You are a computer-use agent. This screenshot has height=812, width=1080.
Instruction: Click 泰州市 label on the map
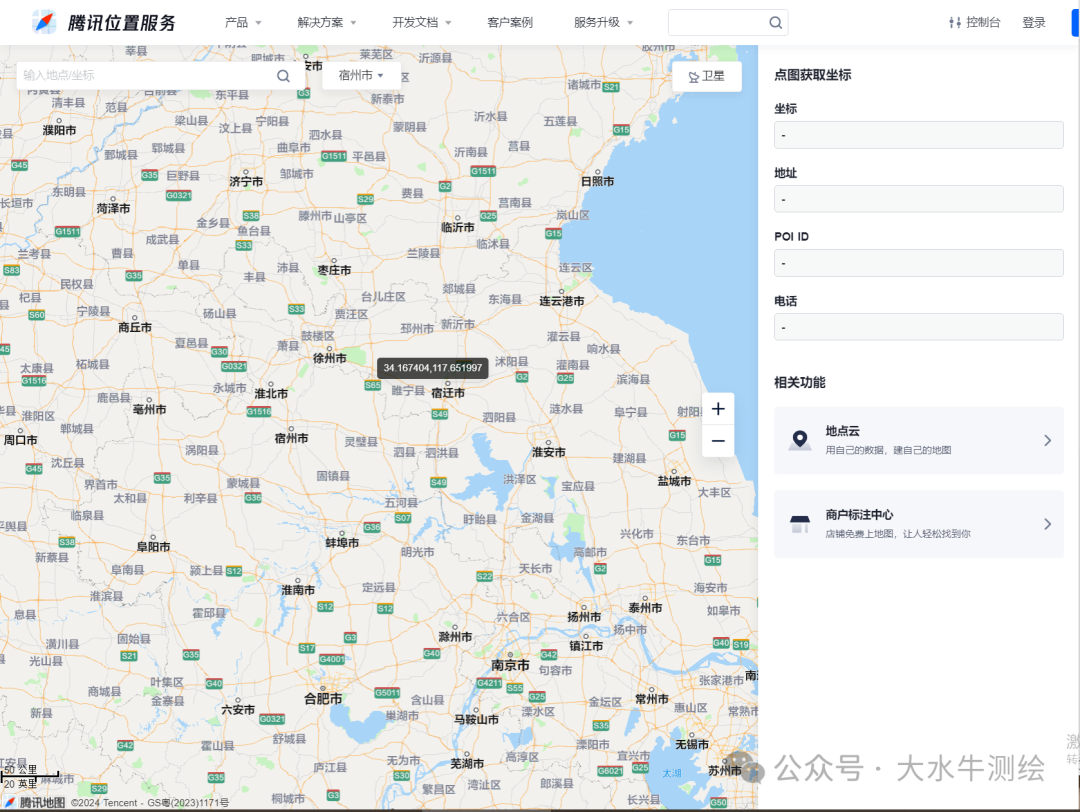[645, 608]
